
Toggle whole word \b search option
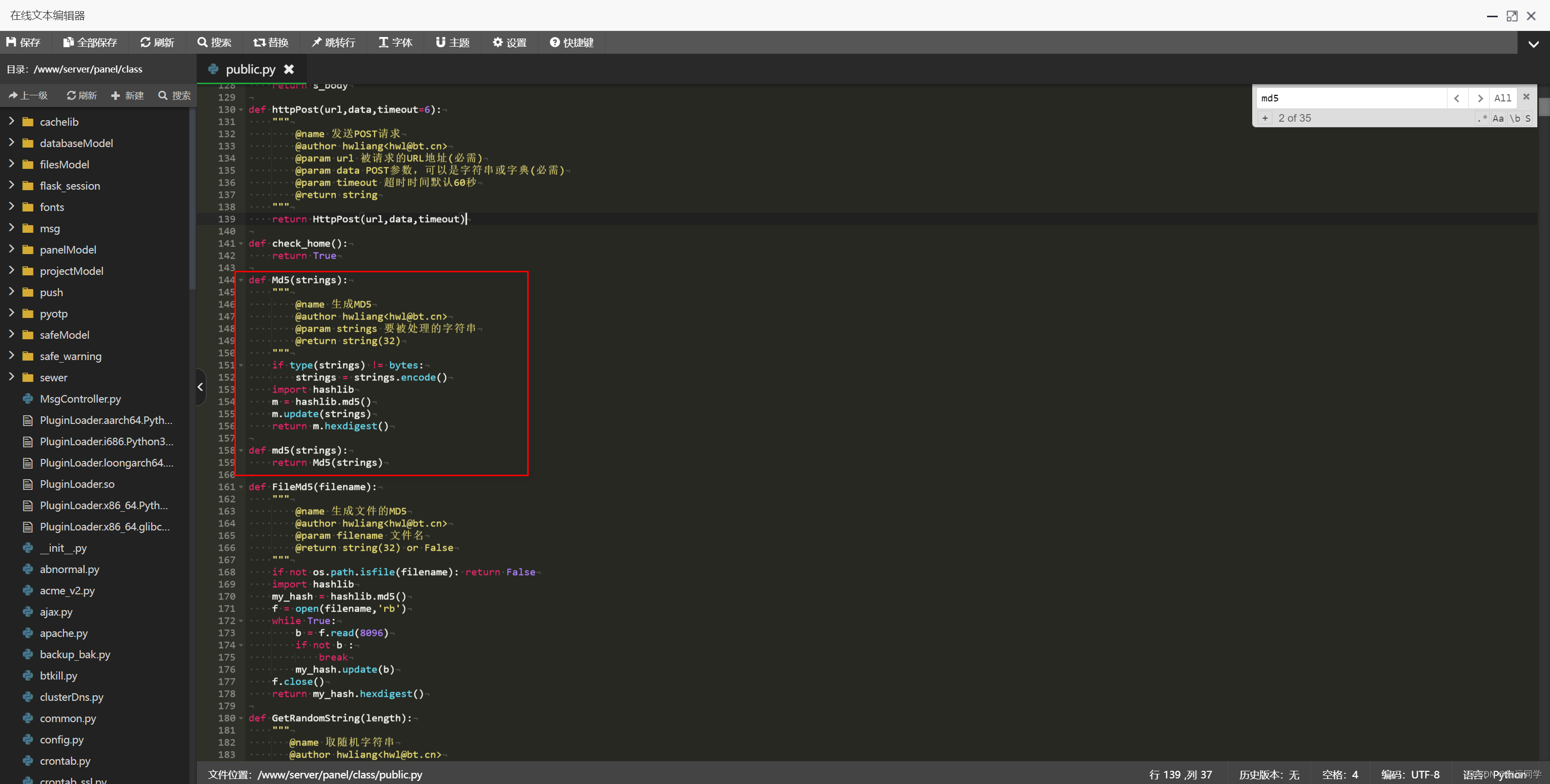tap(1514, 119)
